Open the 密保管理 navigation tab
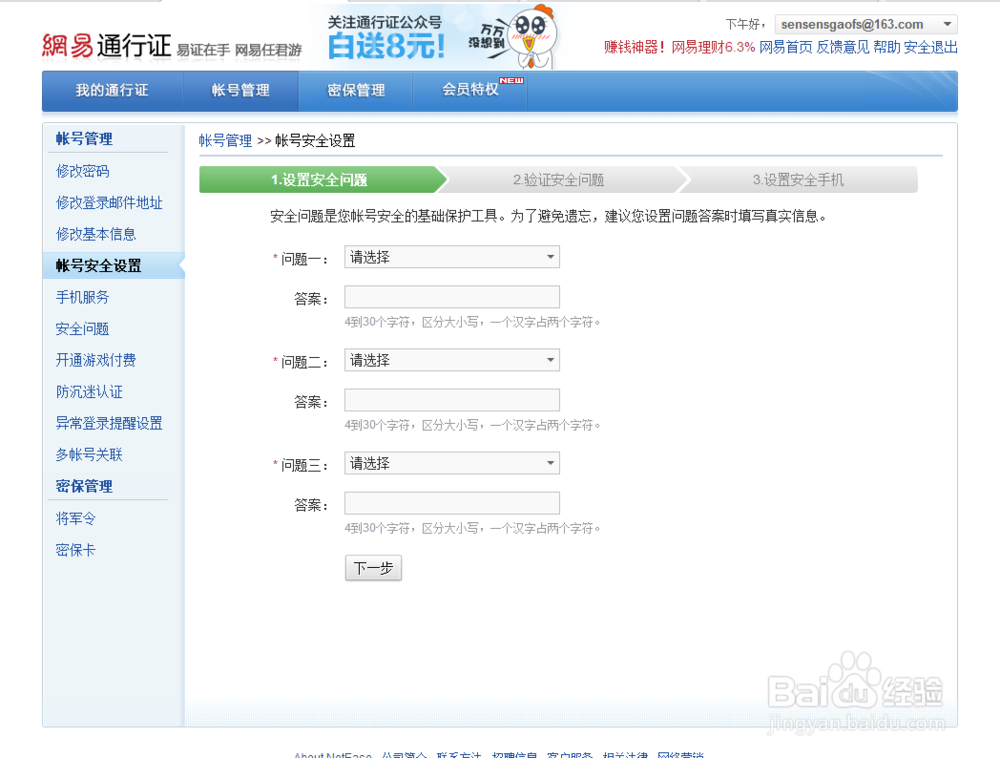 (356, 90)
